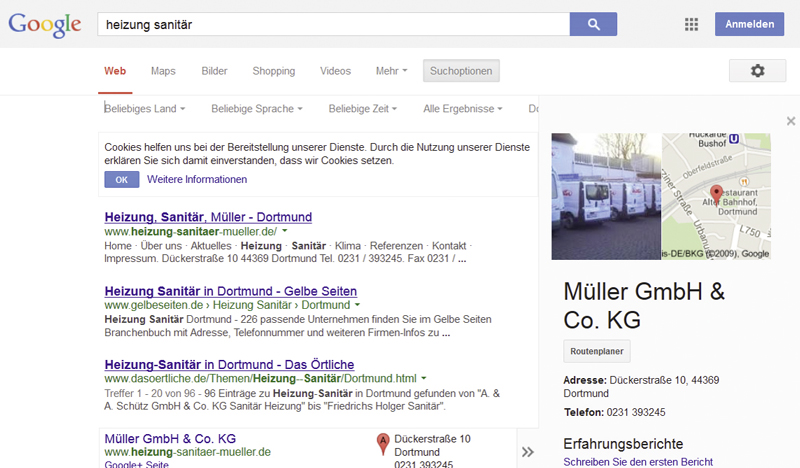Close the Müller GmbH info panel
800x468 pixels.
[x=791, y=121]
